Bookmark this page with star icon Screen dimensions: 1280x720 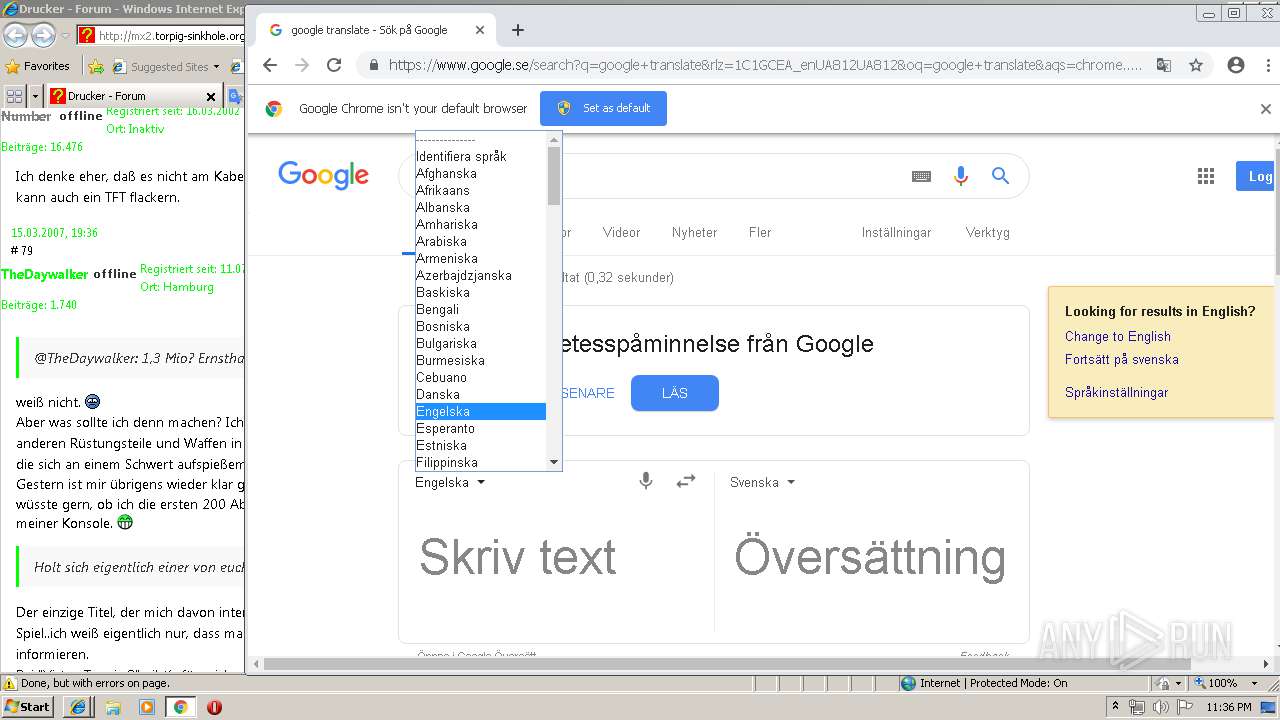1196,65
